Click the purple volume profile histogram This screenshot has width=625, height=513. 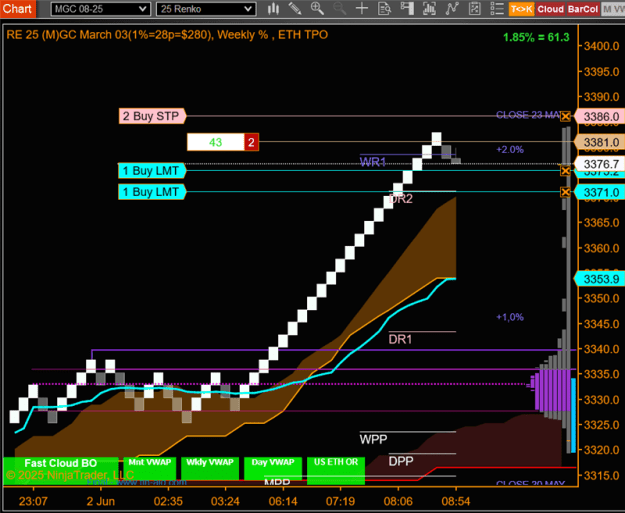pyautogui.click(x=553, y=390)
